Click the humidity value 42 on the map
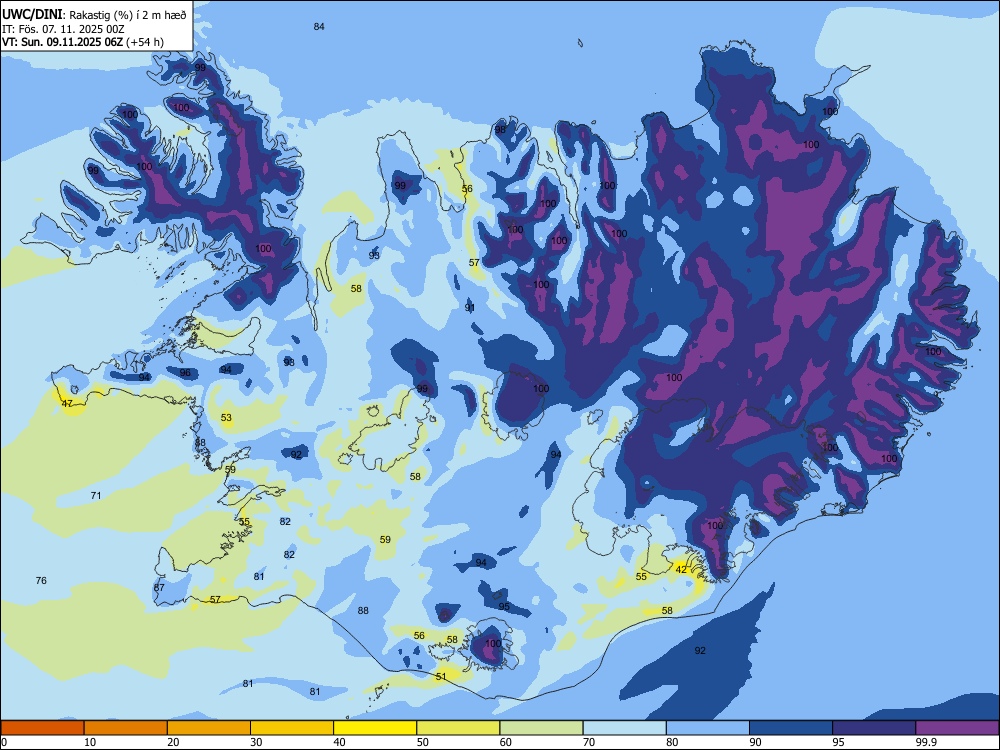Viewport: 1000px width, 750px height. pos(681,570)
